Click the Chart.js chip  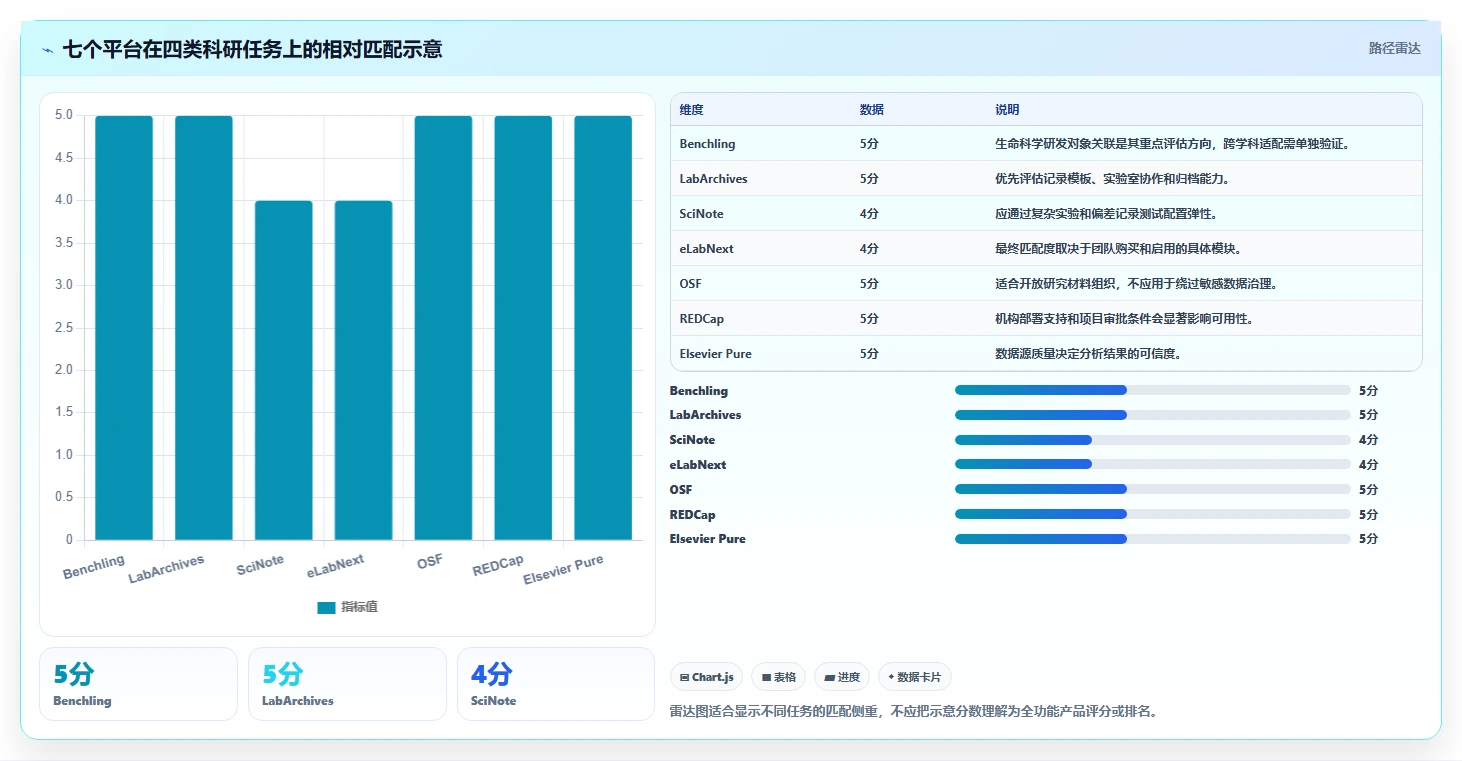[706, 677]
